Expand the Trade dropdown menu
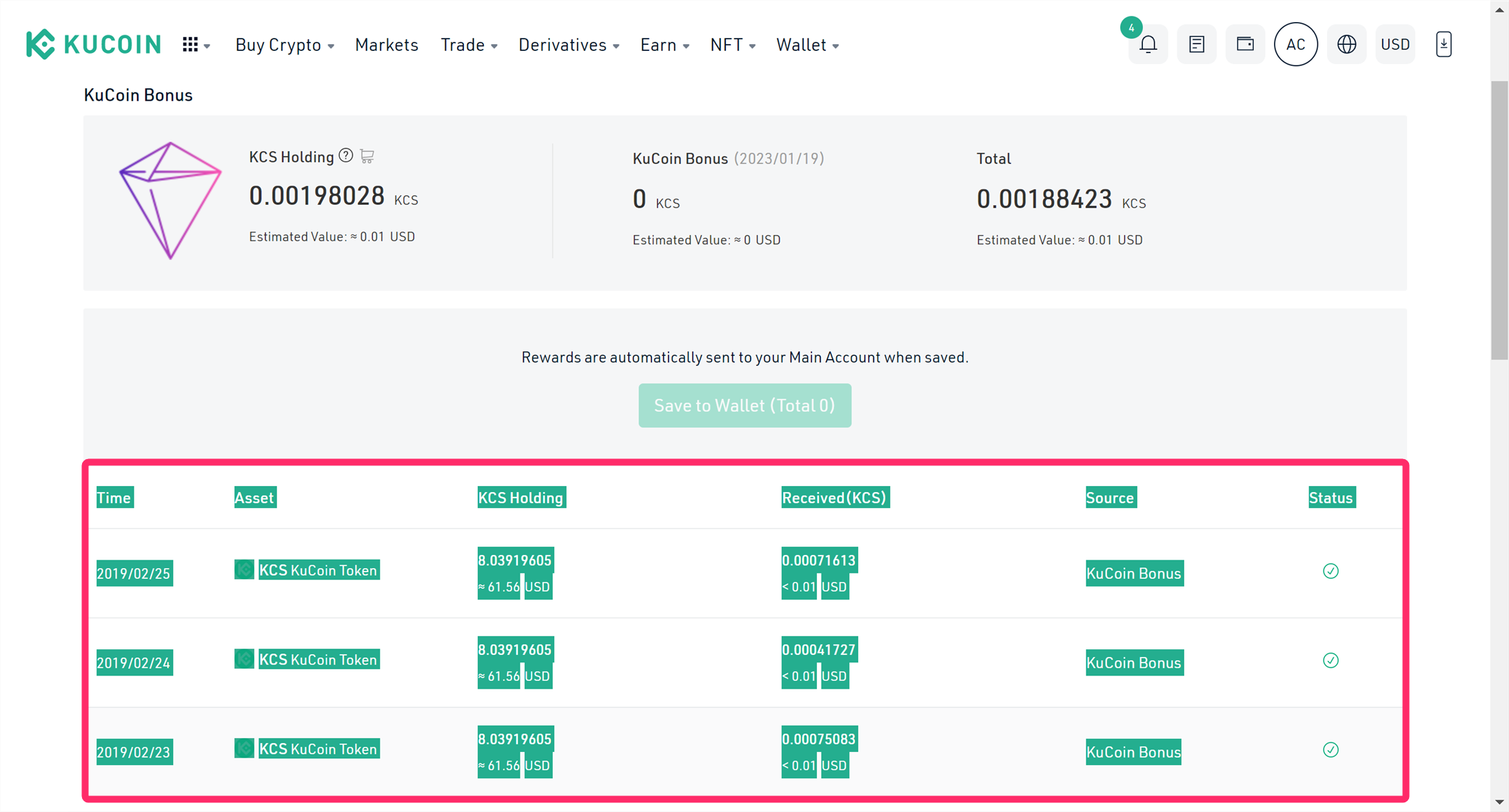The image size is (1509, 812). tap(469, 45)
